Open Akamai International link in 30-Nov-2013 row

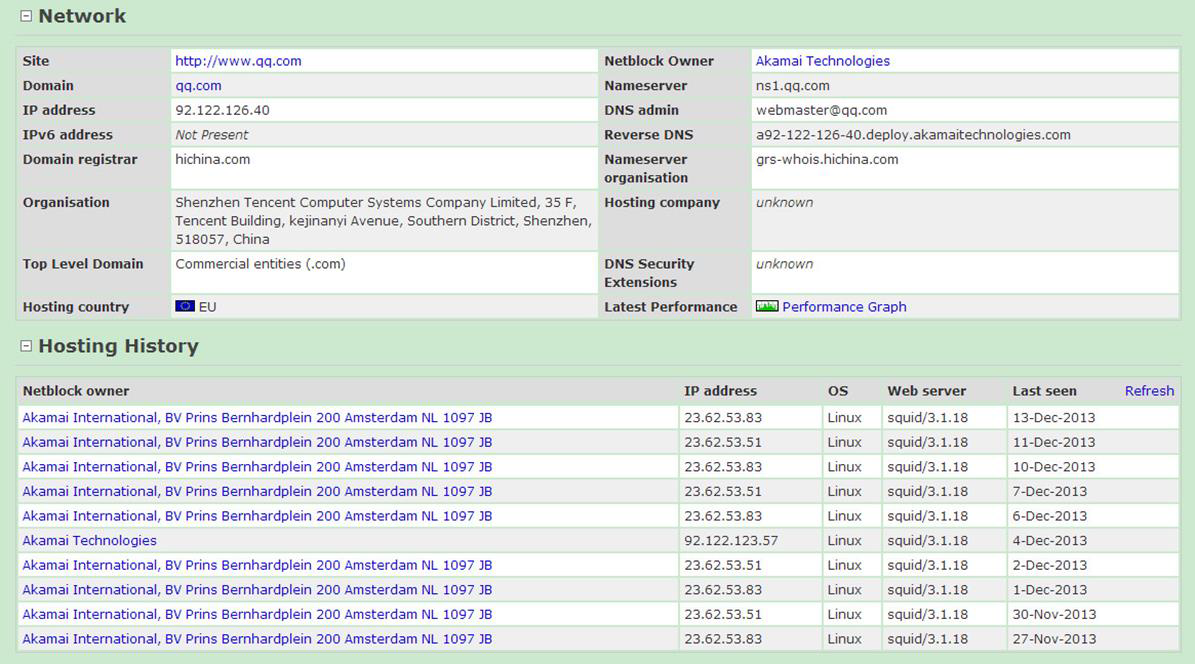click(257, 614)
